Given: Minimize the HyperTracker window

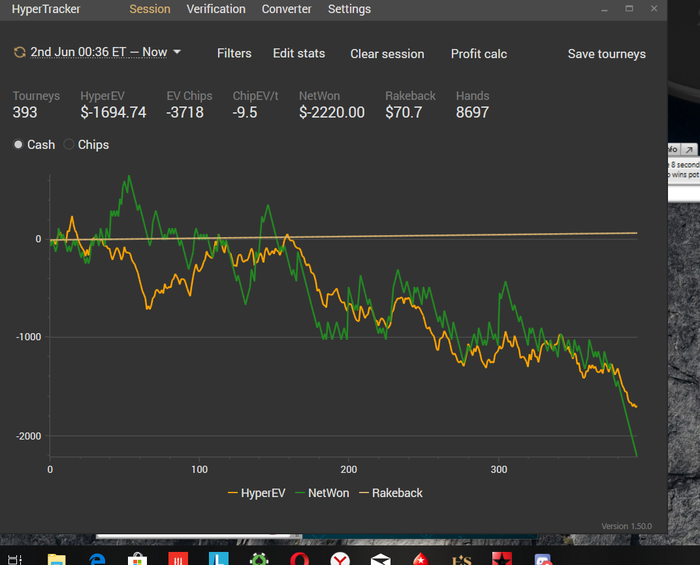Looking at the screenshot, I should pyautogui.click(x=604, y=9).
